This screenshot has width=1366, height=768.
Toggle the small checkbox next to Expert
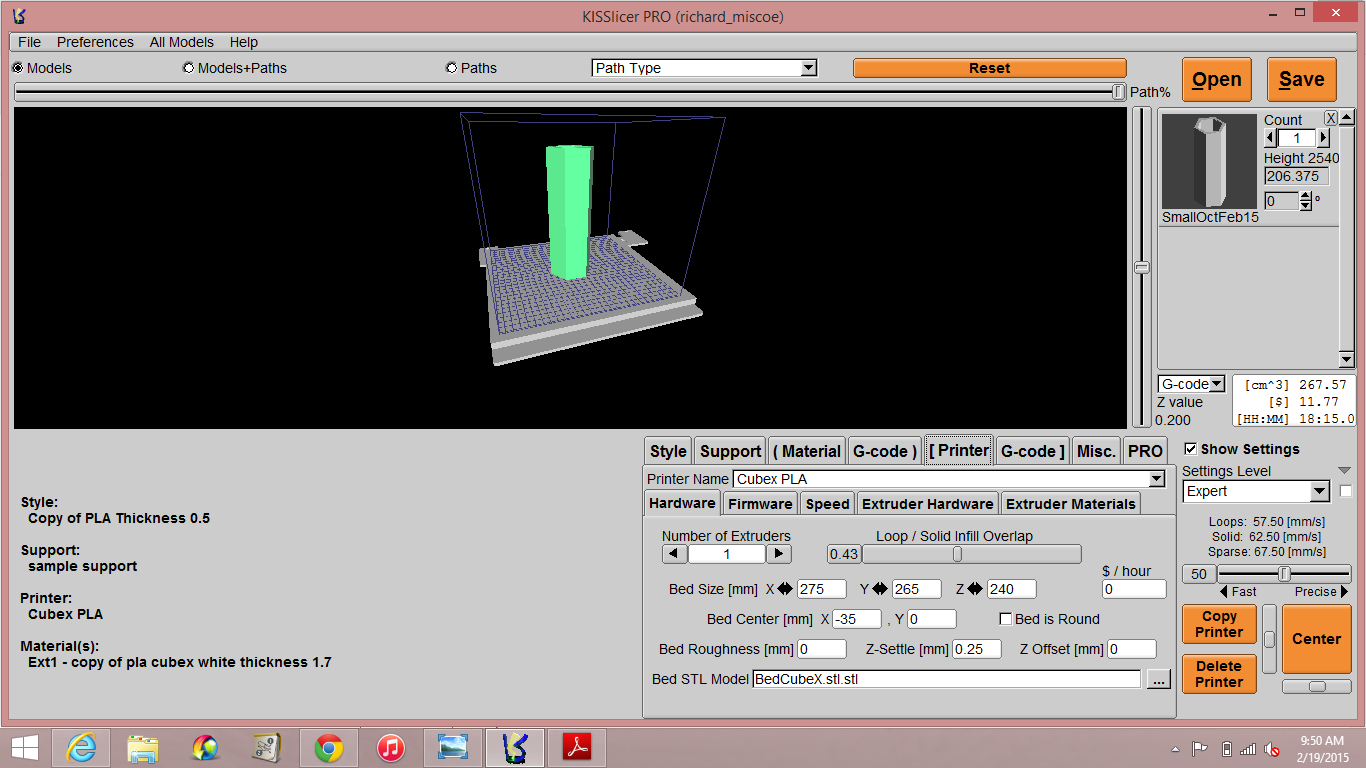[1346, 491]
